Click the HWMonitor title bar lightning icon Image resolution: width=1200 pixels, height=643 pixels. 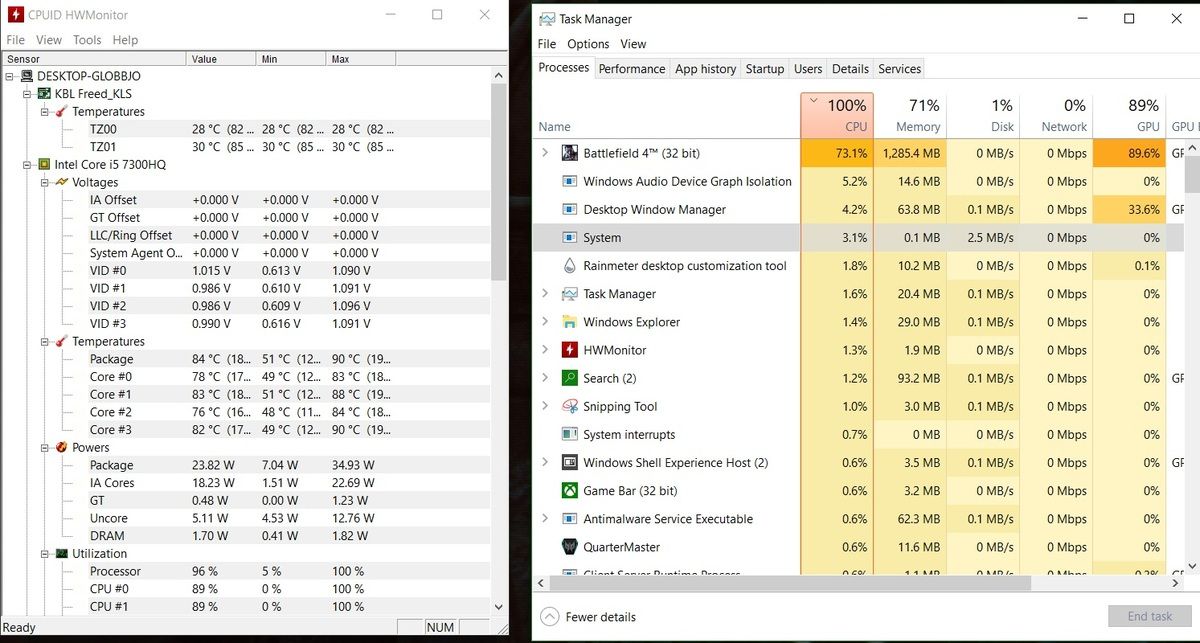14,15
